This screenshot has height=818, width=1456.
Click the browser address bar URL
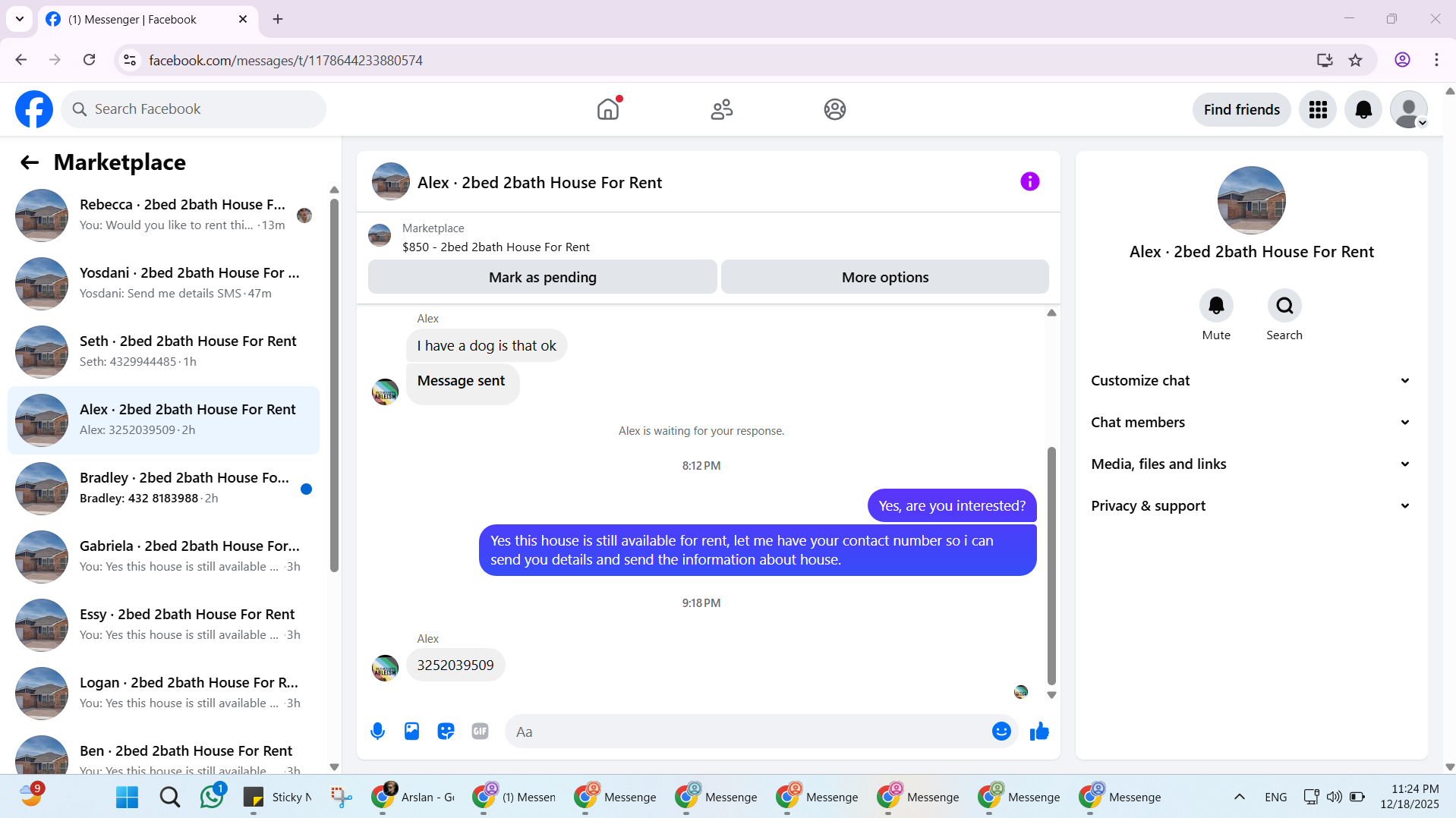tap(285, 60)
